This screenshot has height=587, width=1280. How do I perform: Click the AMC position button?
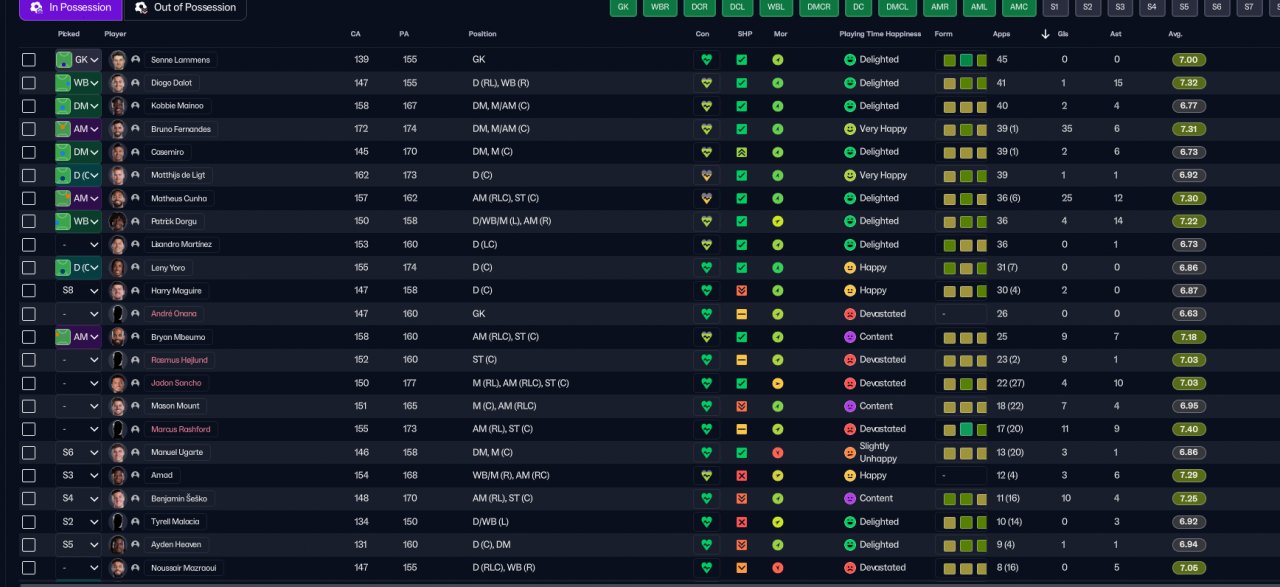pyautogui.click(x=1019, y=7)
